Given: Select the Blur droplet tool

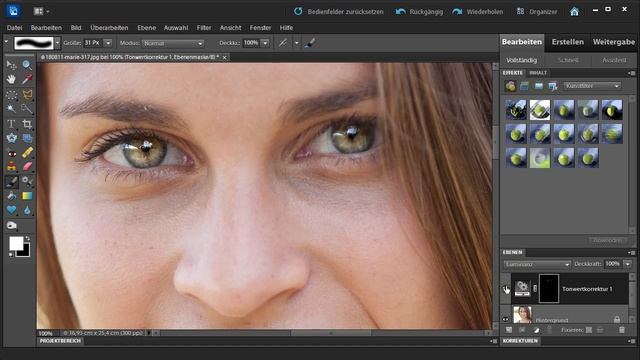Looking at the screenshot, I should pyautogui.click(x=27, y=210).
